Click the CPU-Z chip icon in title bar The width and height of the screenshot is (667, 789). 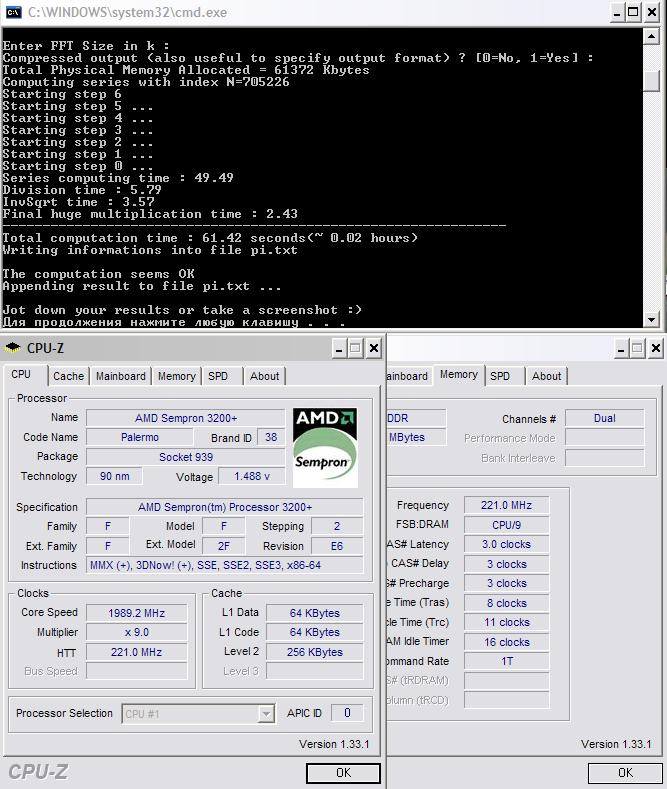click(12, 348)
